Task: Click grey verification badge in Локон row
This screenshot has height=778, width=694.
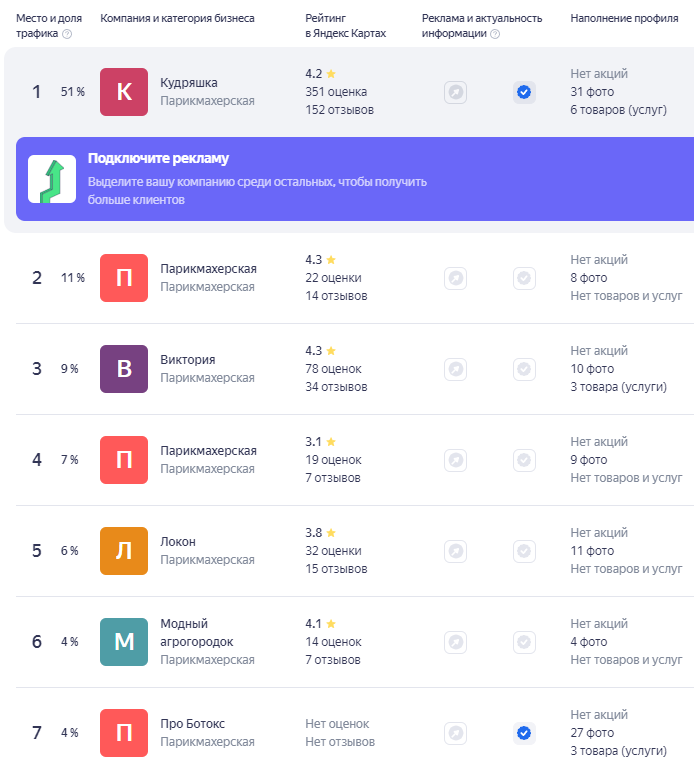Action: click(x=524, y=551)
